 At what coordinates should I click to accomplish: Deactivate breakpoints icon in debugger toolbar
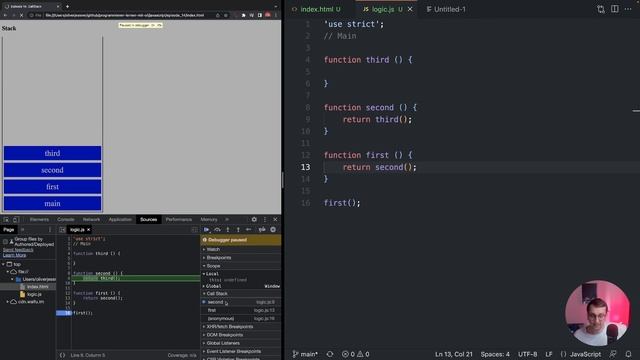[262, 230]
